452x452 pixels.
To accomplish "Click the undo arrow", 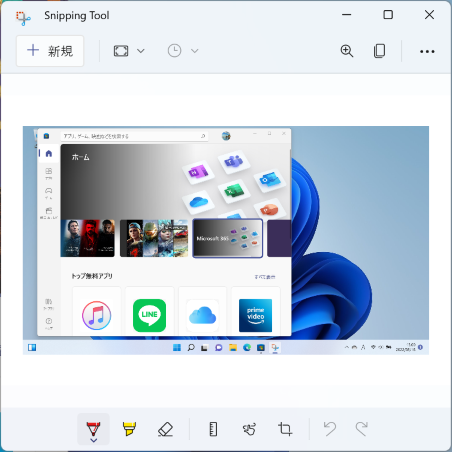I will (330, 429).
